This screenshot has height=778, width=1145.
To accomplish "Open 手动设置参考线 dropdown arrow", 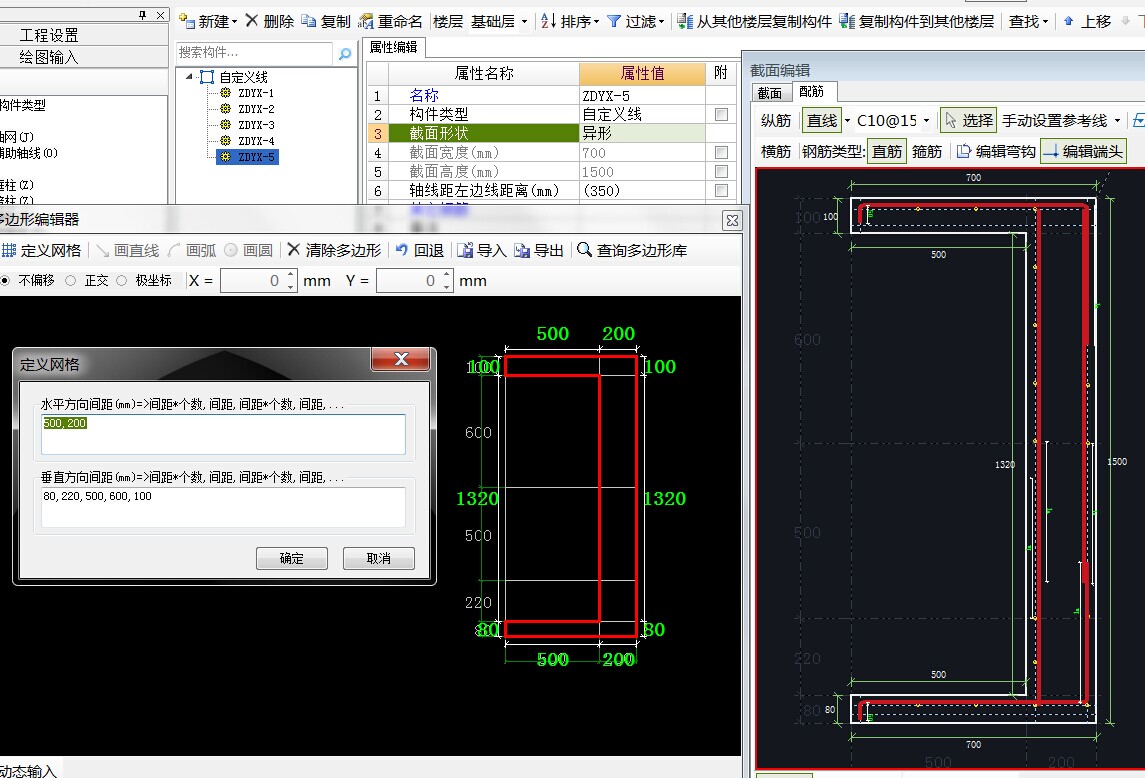I will [1117, 121].
